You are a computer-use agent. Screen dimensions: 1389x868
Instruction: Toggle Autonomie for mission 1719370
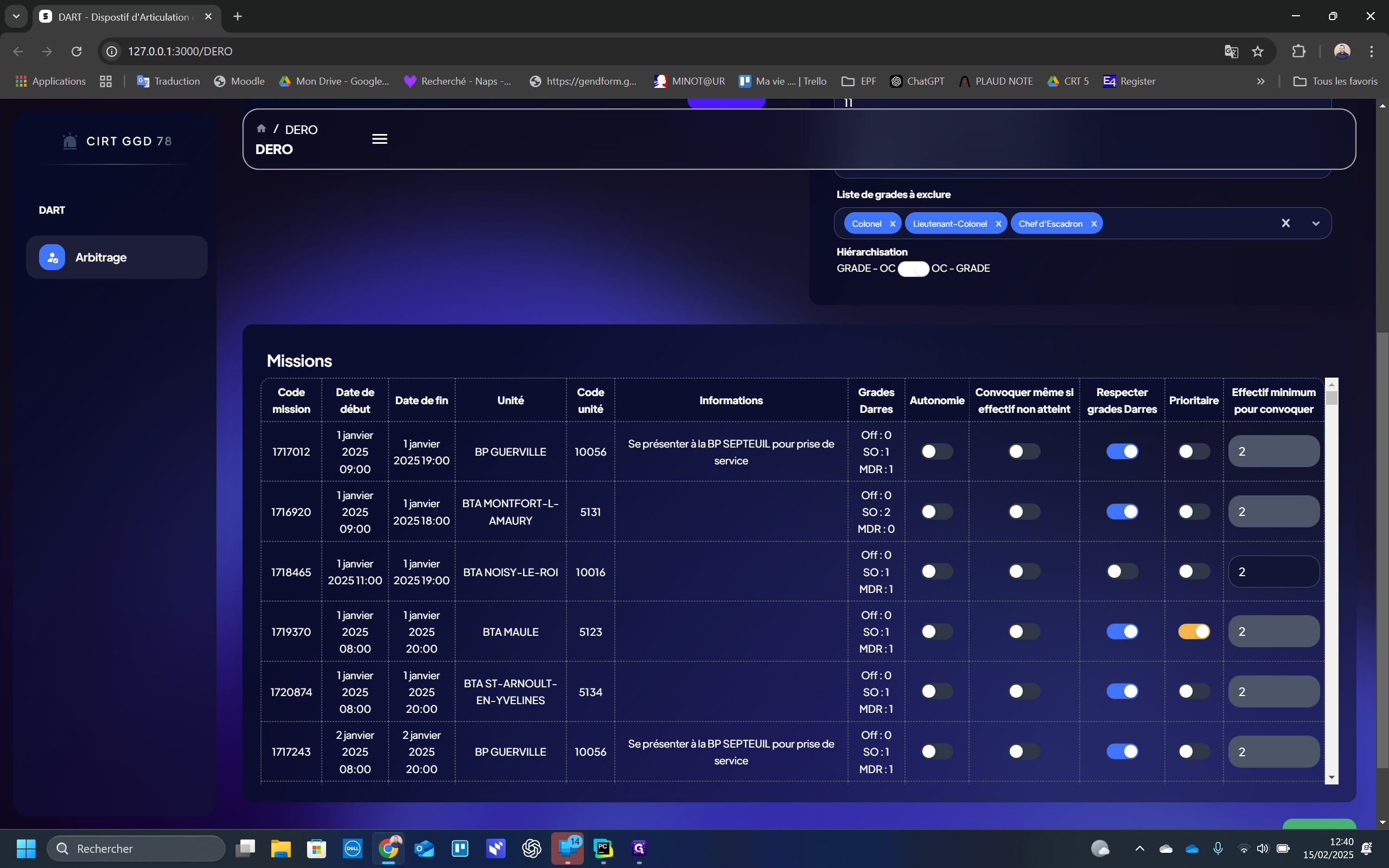[936, 631]
